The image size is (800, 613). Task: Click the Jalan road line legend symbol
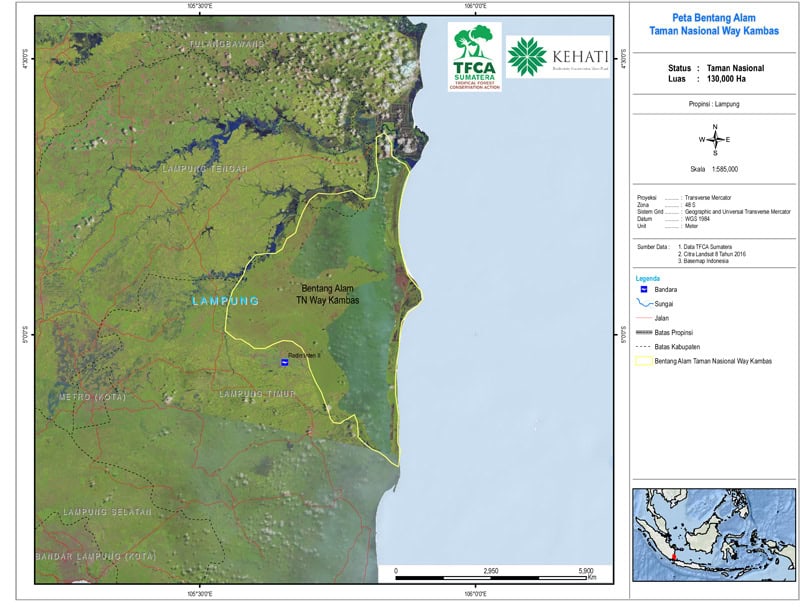point(644,317)
